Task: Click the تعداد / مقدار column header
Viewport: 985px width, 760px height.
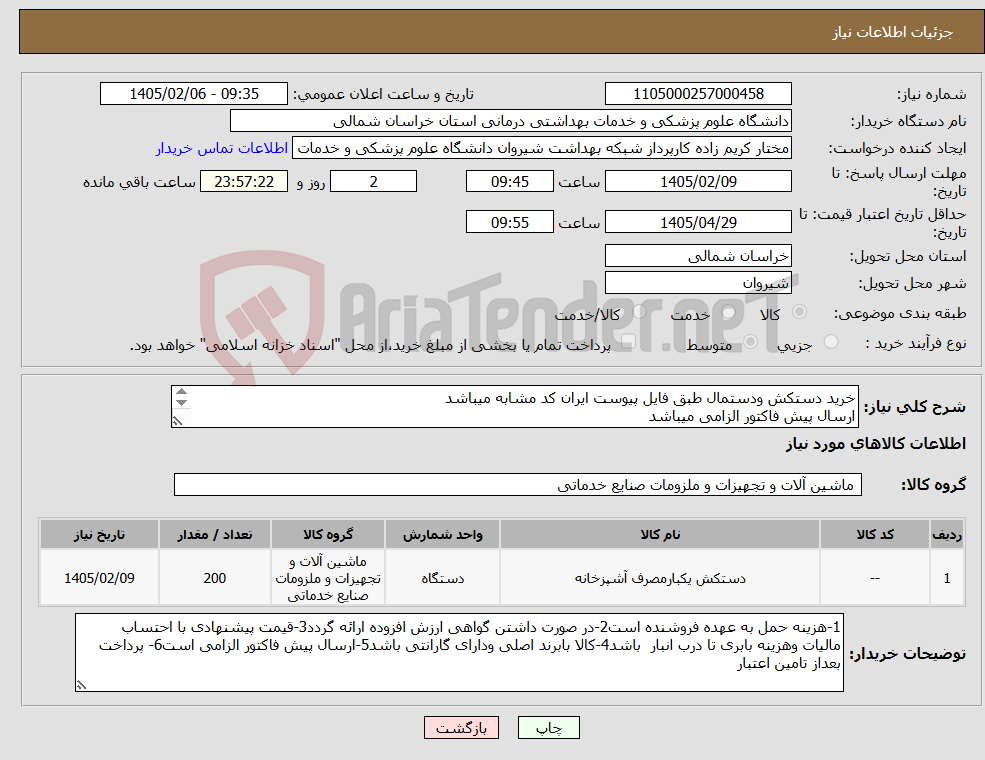Action: 214,535
